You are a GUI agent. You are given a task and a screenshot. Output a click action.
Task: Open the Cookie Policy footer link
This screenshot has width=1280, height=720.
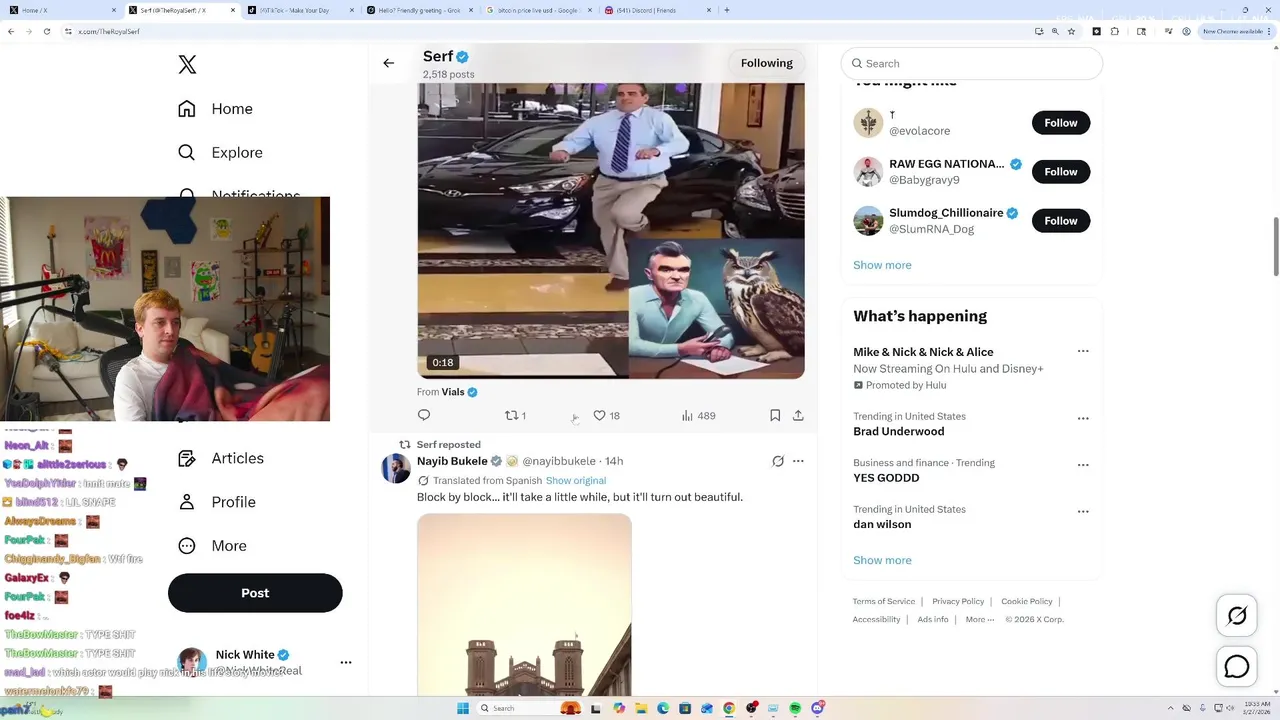coord(1027,601)
